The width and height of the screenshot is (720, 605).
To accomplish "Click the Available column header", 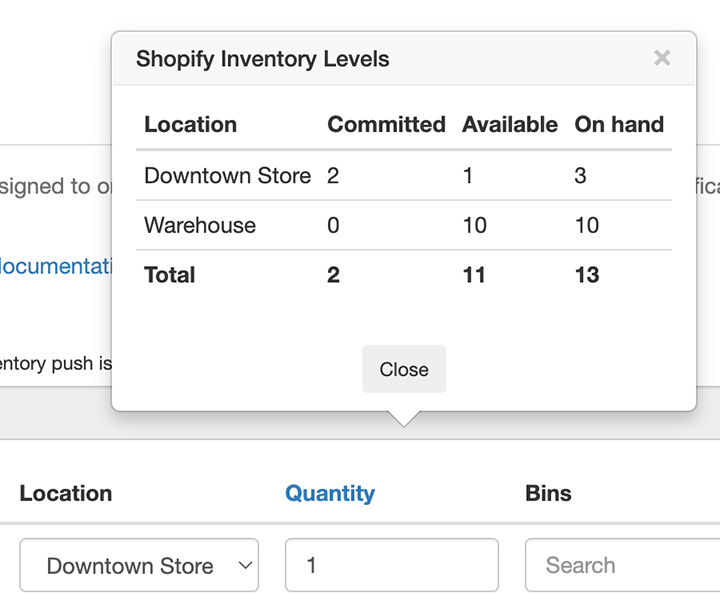I will click(x=510, y=125).
